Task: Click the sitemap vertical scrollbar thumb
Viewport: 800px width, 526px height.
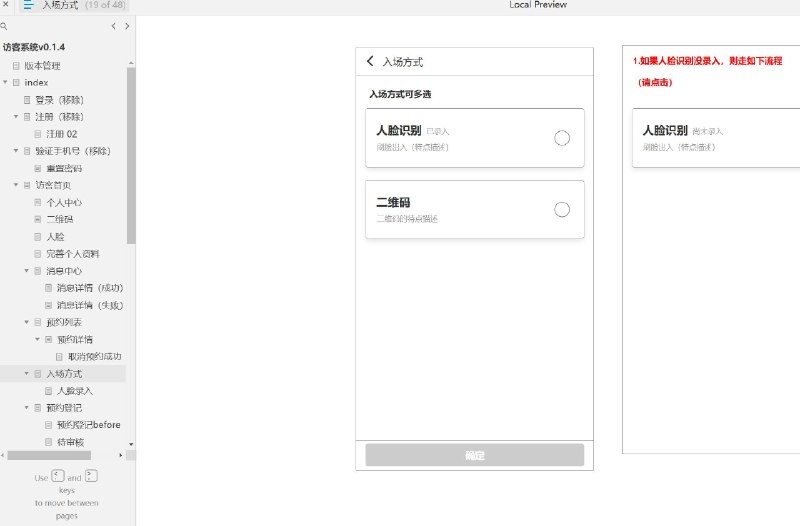Action: coord(131,156)
